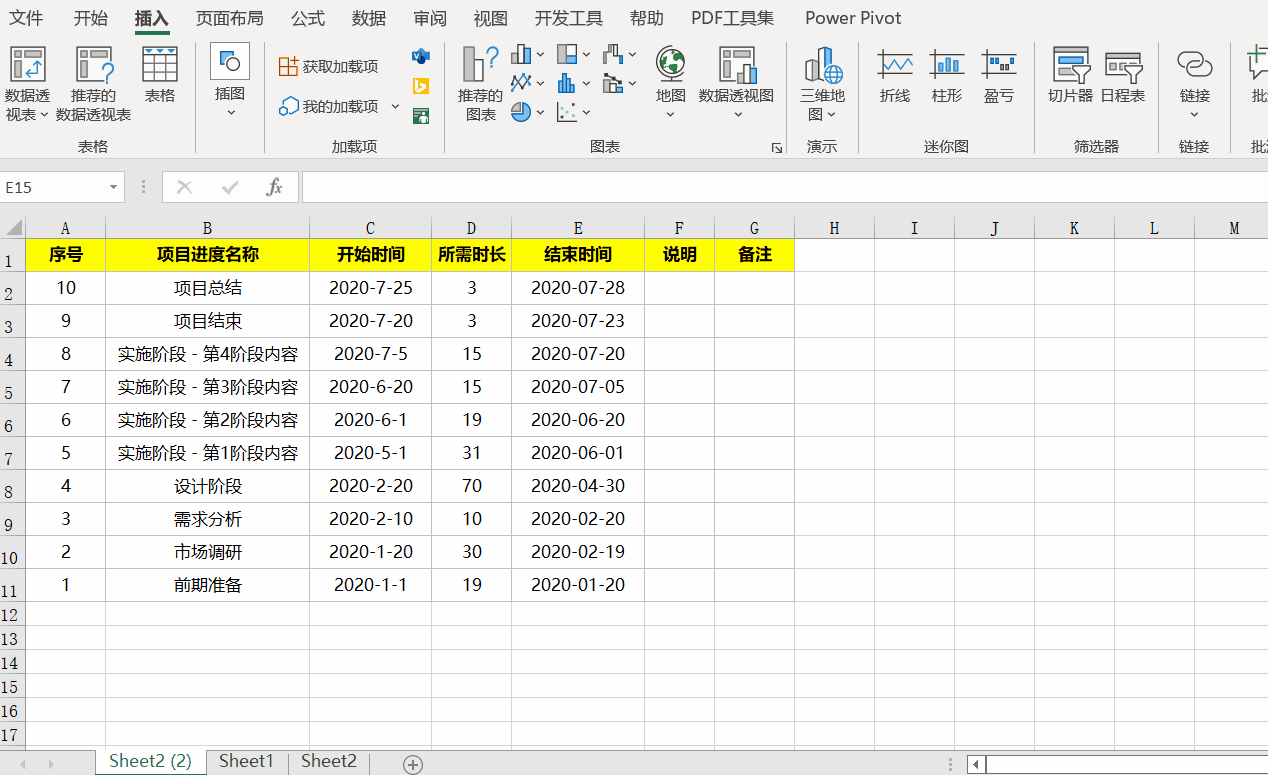Expand the Maps (地图) dropdown
Viewport: 1268px width, 775px height.
(x=671, y=114)
